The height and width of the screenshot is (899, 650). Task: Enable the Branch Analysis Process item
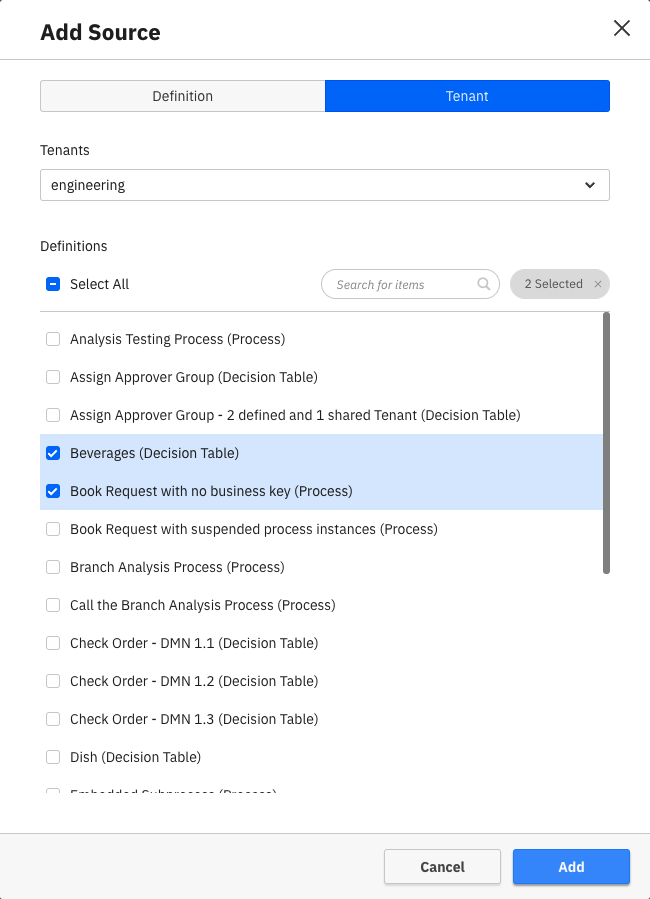(52, 567)
